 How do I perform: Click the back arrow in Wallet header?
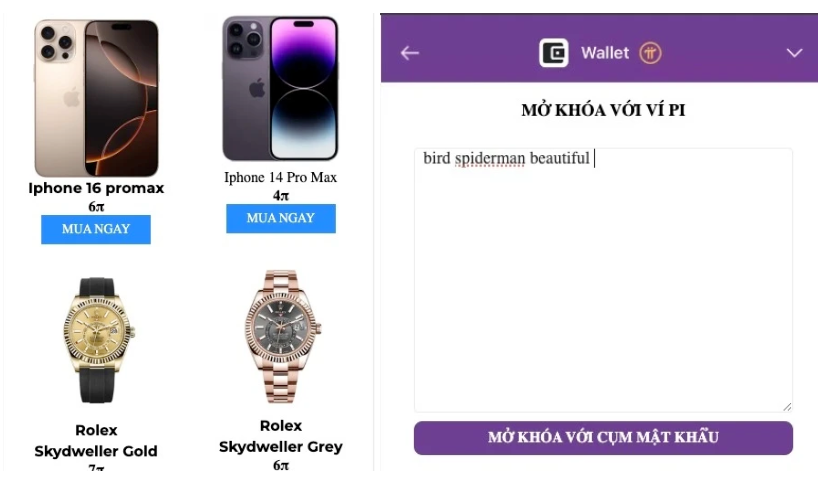[410, 53]
